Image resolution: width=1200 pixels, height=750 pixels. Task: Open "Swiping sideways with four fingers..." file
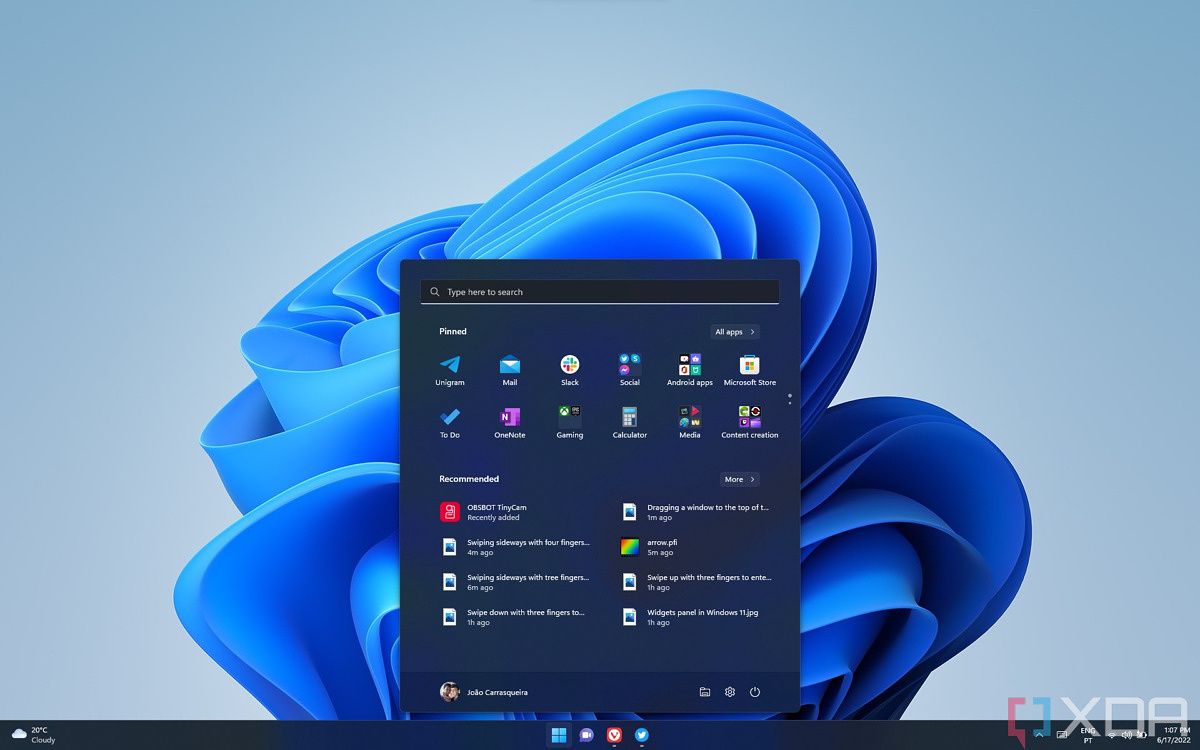click(517, 547)
